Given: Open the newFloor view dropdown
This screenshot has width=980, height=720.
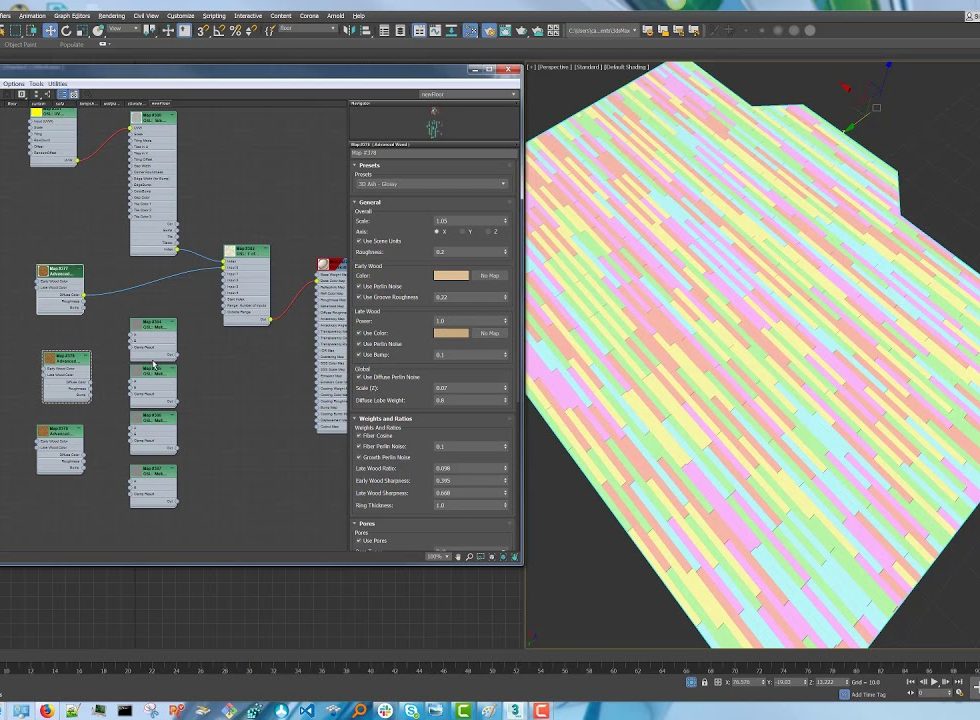Looking at the screenshot, I should tap(468, 94).
